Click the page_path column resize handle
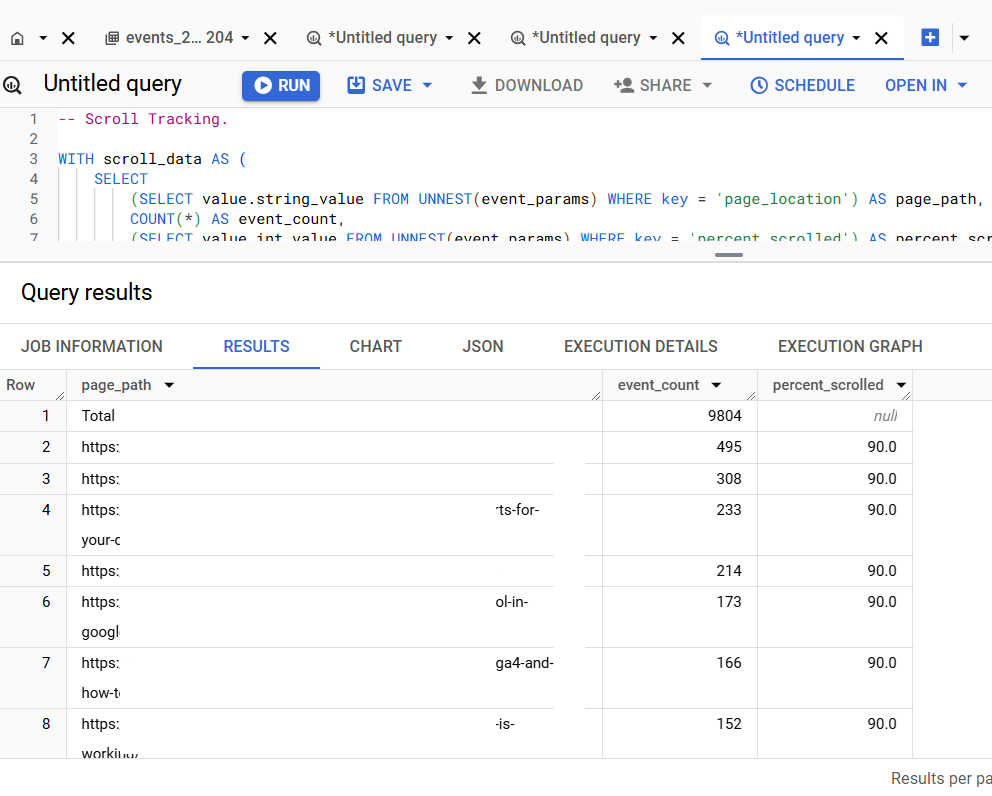Image resolution: width=992 pixels, height=796 pixels. (596, 396)
